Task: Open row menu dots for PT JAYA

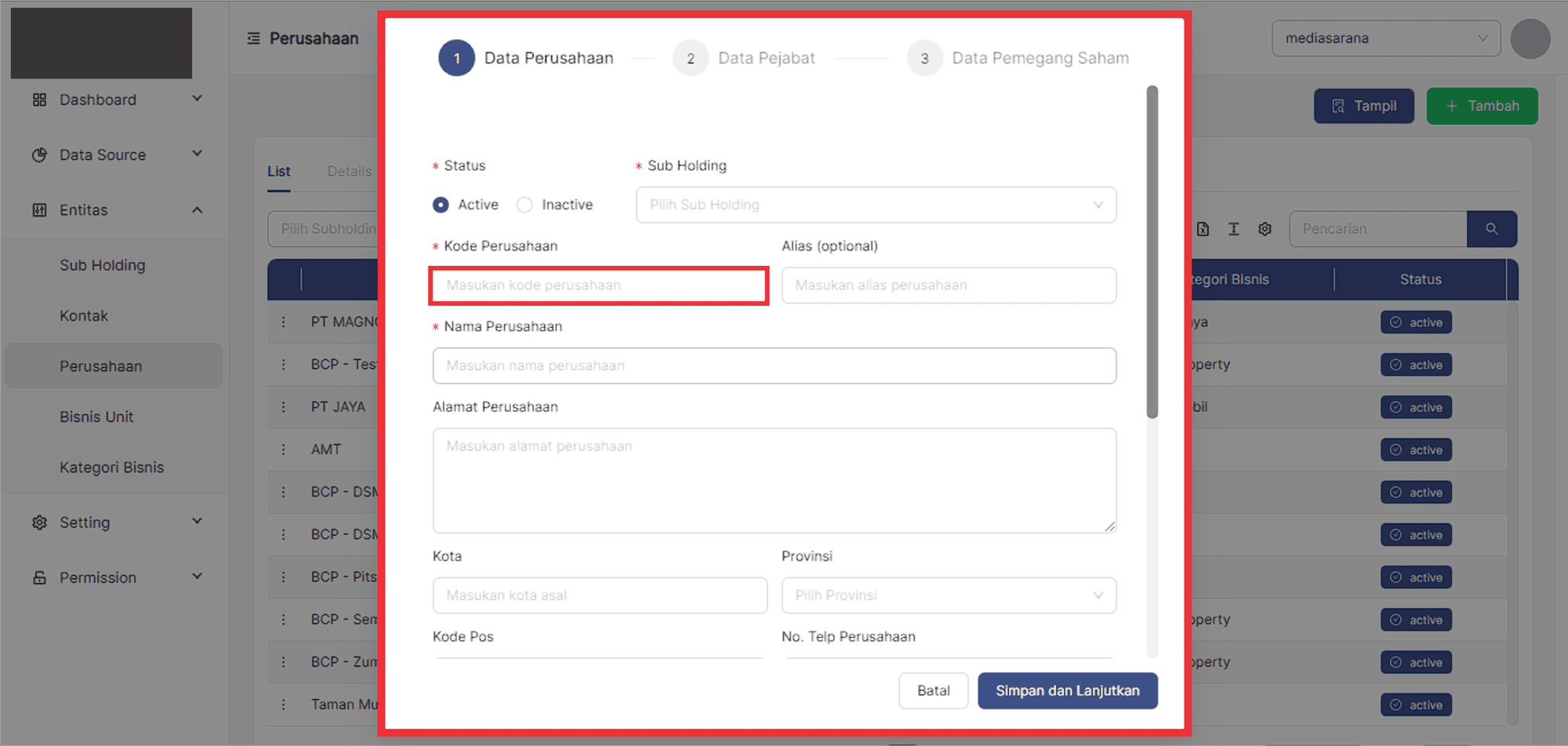Action: 284,407
